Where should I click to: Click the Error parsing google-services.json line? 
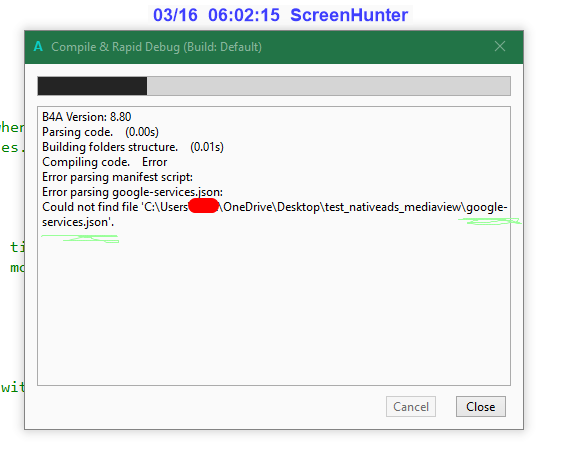click(132, 192)
